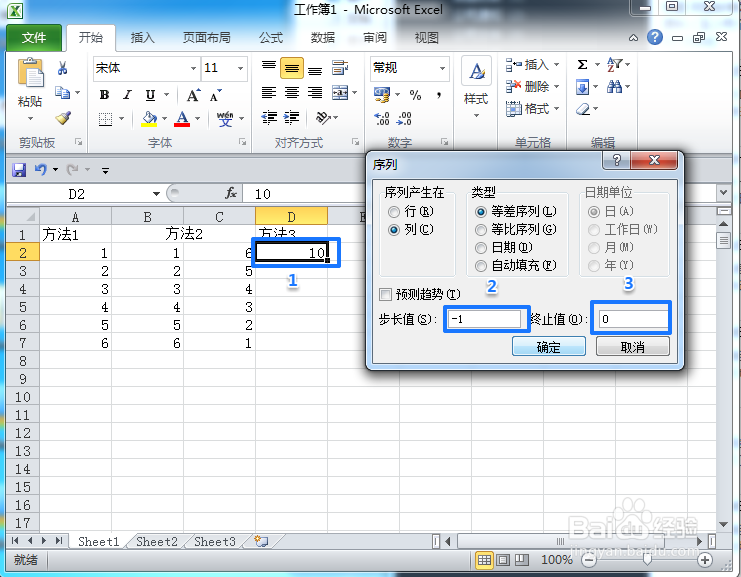Click the phonetic guide wén icon
Screen dimensions: 741x577
[225, 119]
